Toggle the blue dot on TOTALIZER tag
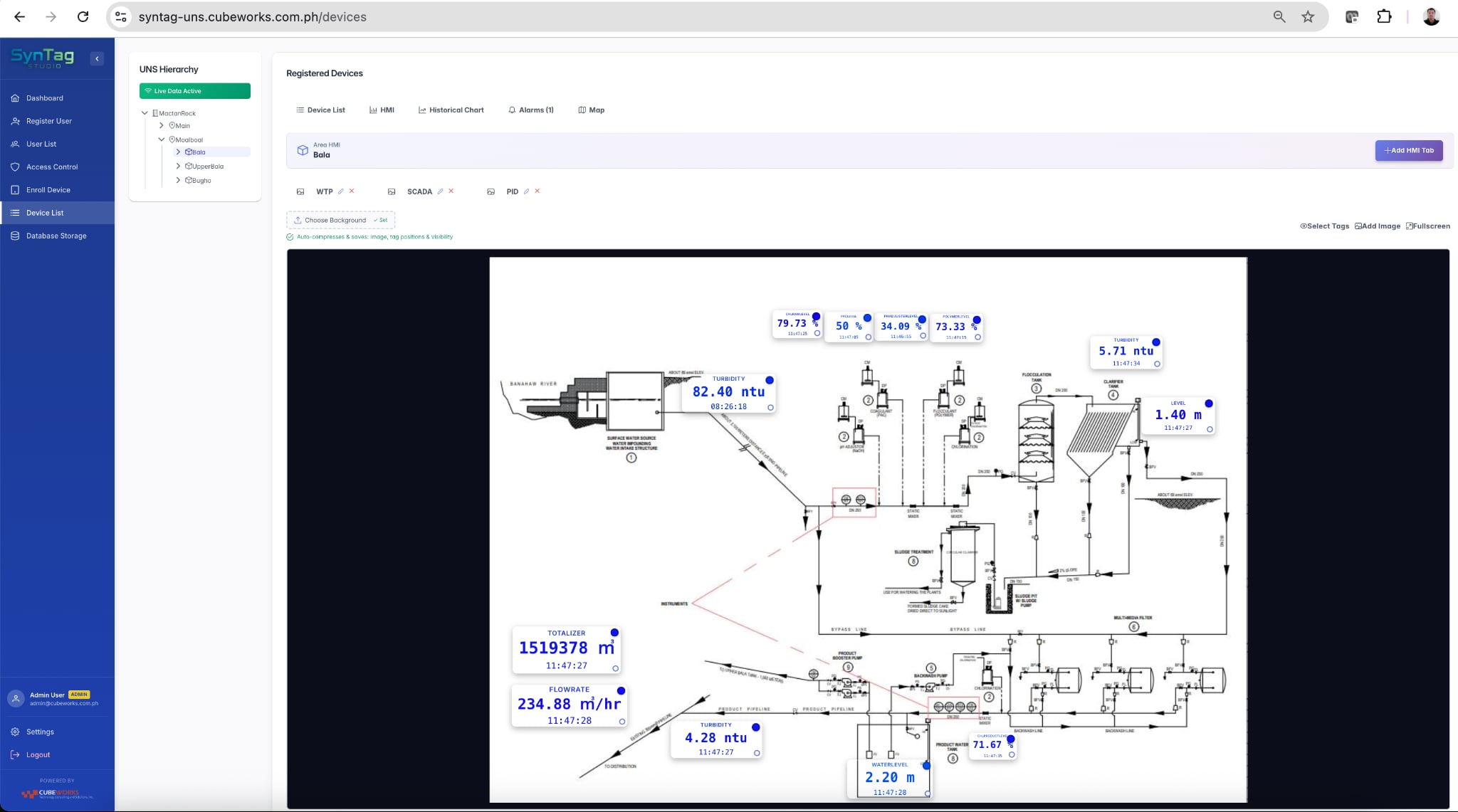The height and width of the screenshot is (812, 1458). pos(614,633)
